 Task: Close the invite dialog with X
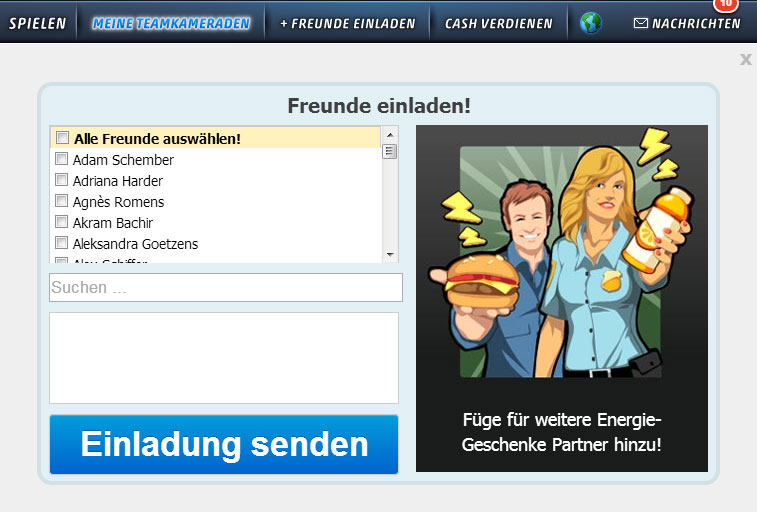746,59
